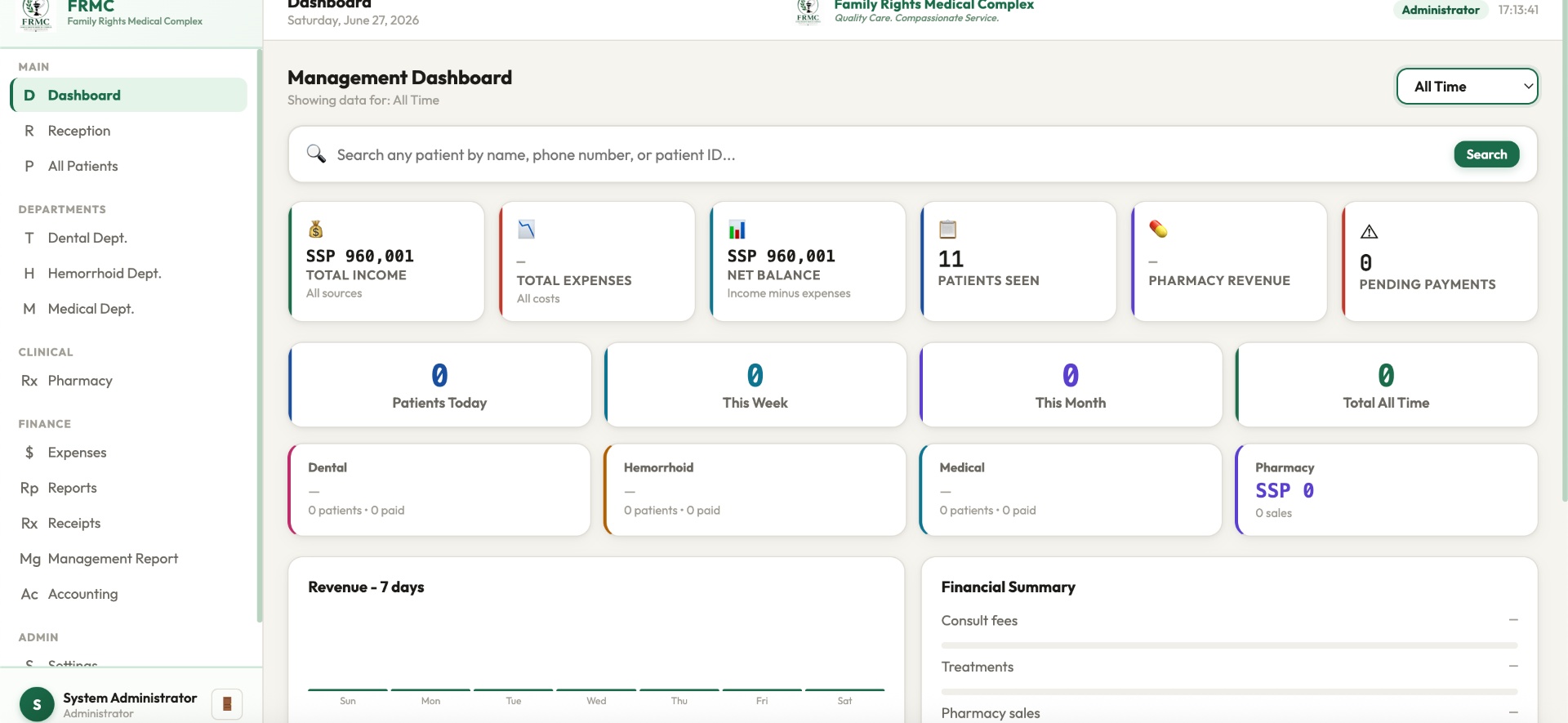Click the Pharmacy 'Rx' sidebar icon

coord(29,381)
